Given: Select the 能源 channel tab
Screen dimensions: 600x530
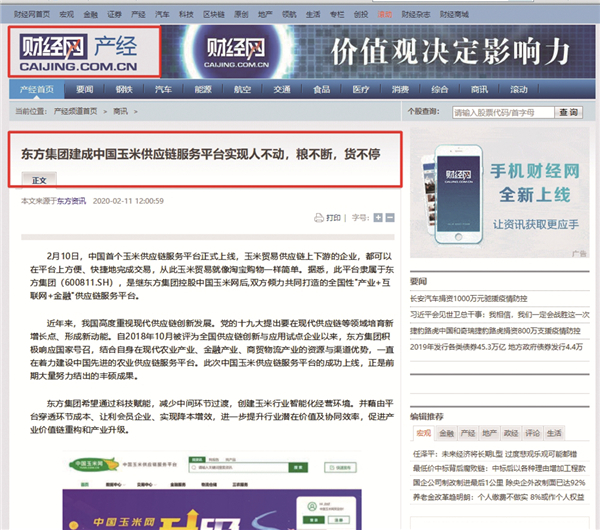Looking at the screenshot, I should tap(203, 90).
